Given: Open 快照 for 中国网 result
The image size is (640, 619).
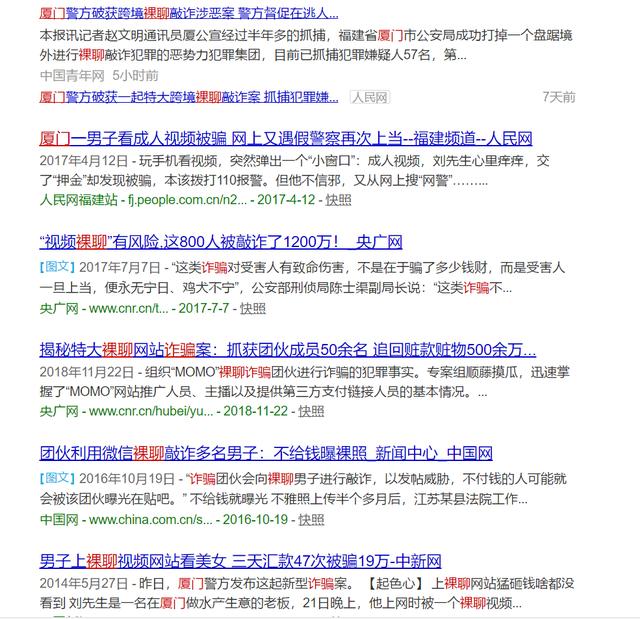Looking at the screenshot, I should click(x=311, y=520).
